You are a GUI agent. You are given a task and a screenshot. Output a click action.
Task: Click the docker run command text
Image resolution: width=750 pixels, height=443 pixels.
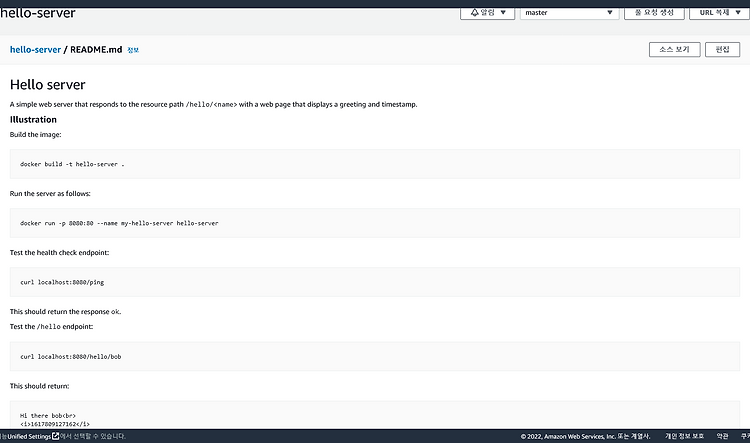click(119, 223)
